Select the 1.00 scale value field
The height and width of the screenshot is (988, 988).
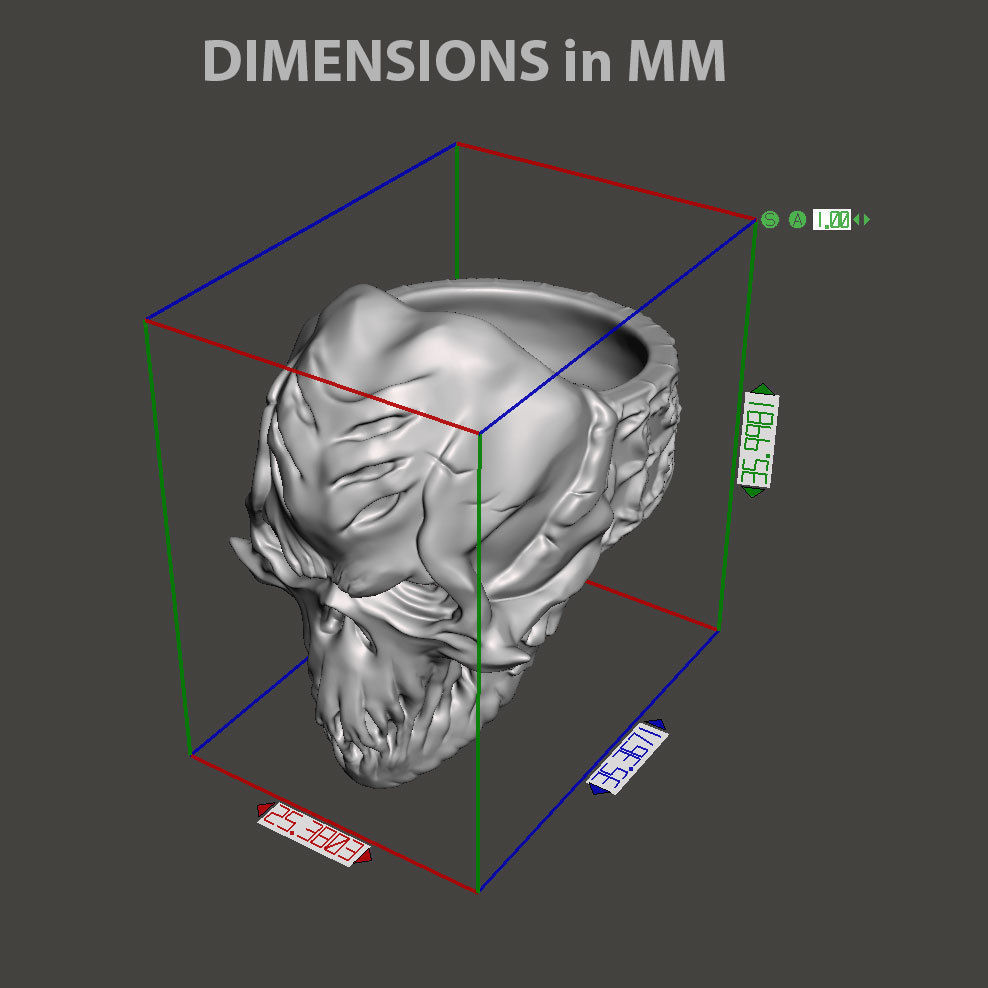[832, 220]
